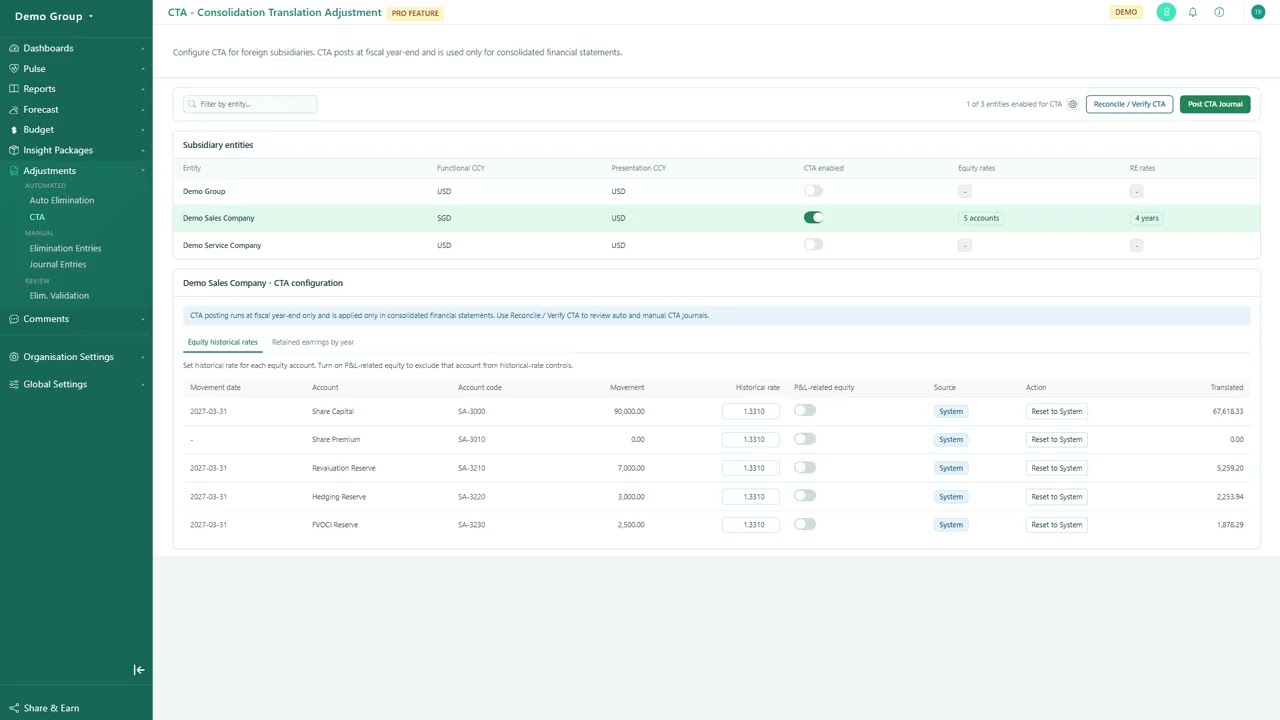Toggle P&L-related equity for Share Premium

coord(805,439)
